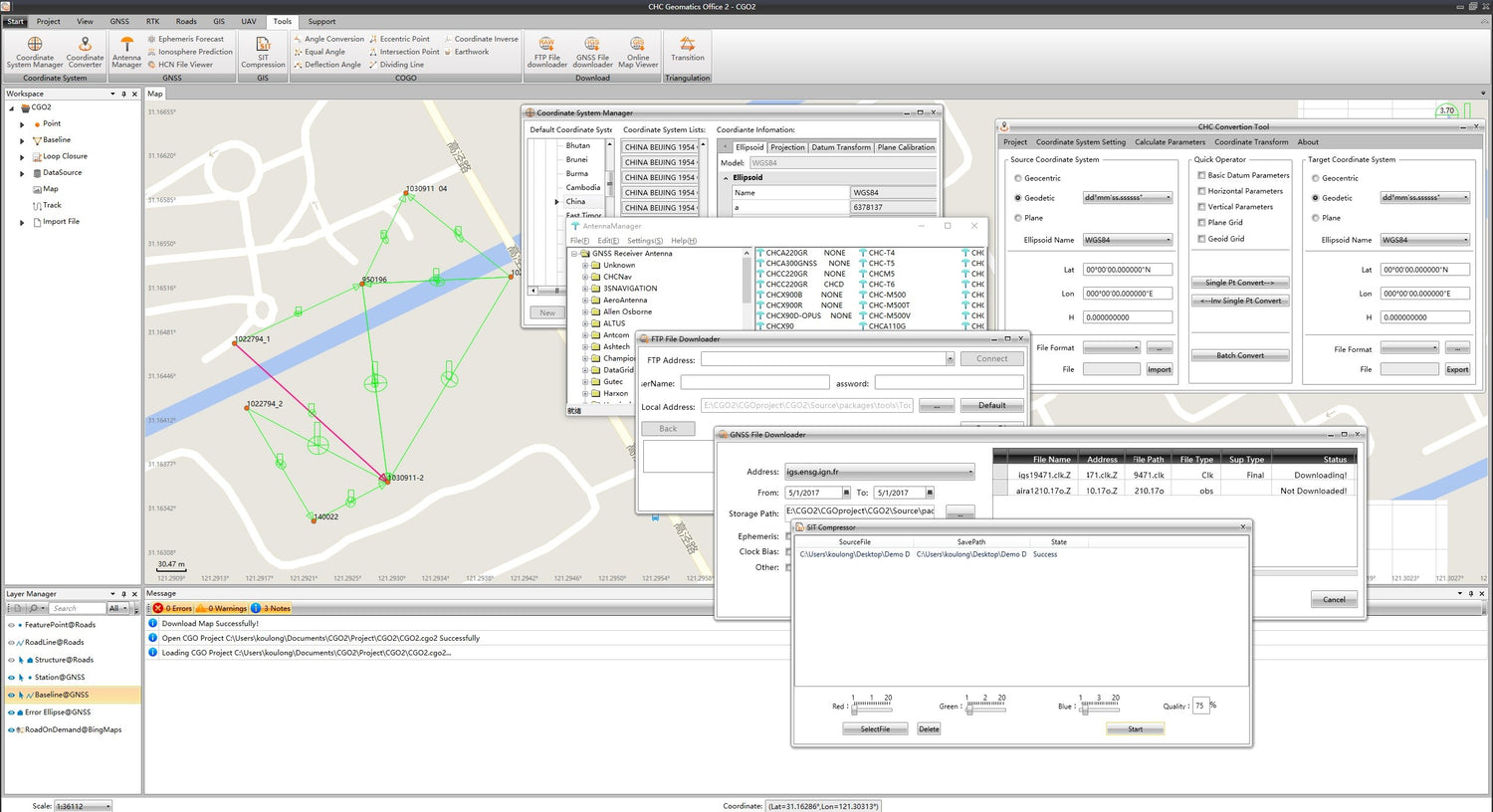Switch to the Tools ribbon tab

coord(282,21)
